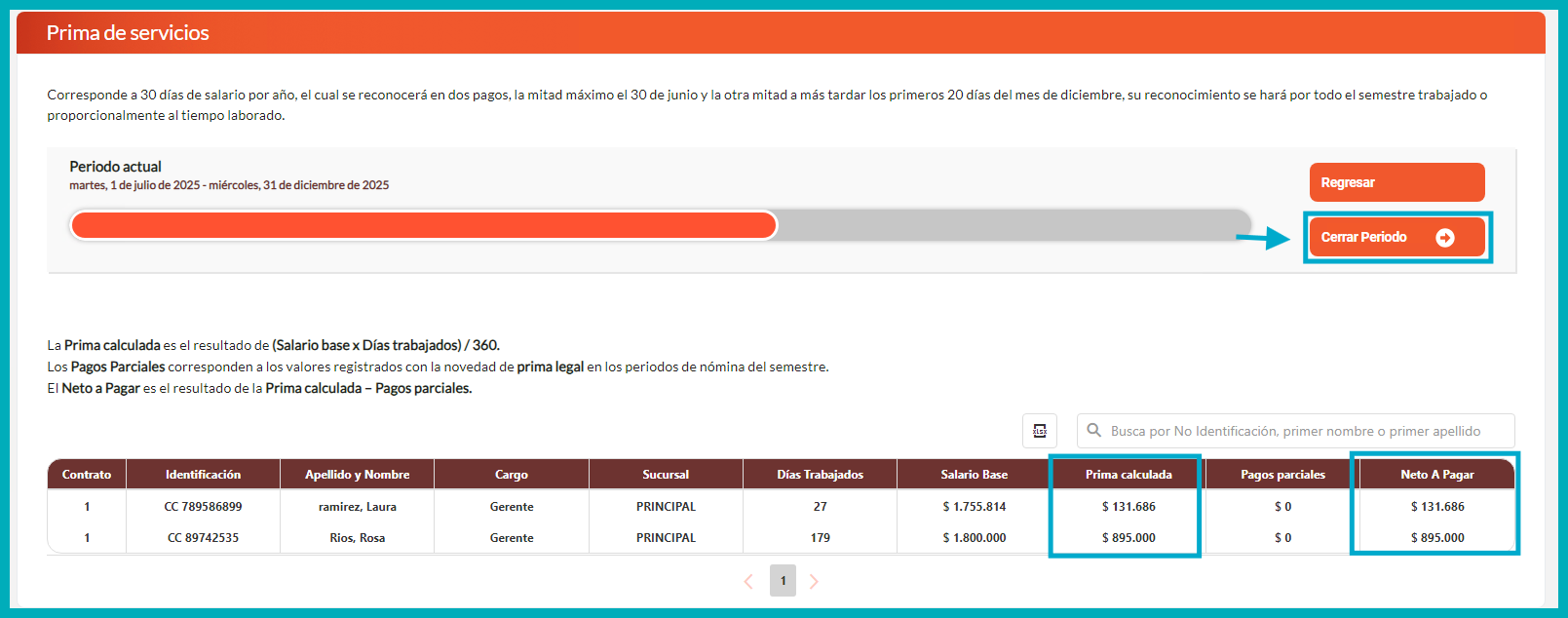The width and height of the screenshot is (1568, 618).
Task: Click Prima calculada value $ 131.686
Action: pyautogui.click(x=1128, y=507)
